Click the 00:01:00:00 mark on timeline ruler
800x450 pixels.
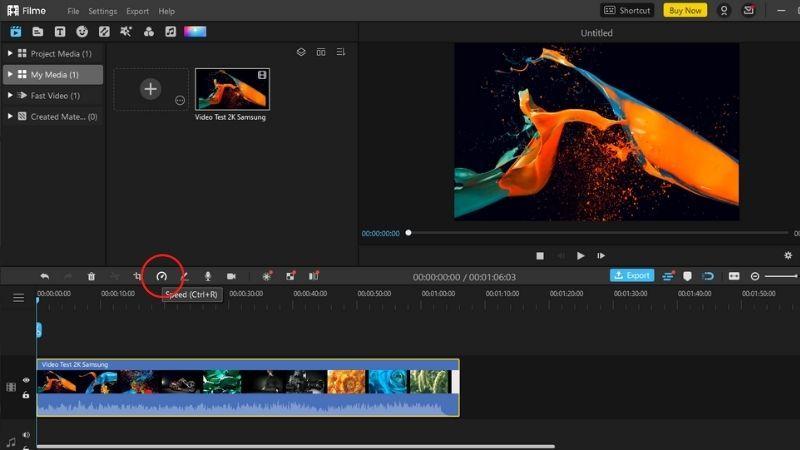tap(438, 293)
